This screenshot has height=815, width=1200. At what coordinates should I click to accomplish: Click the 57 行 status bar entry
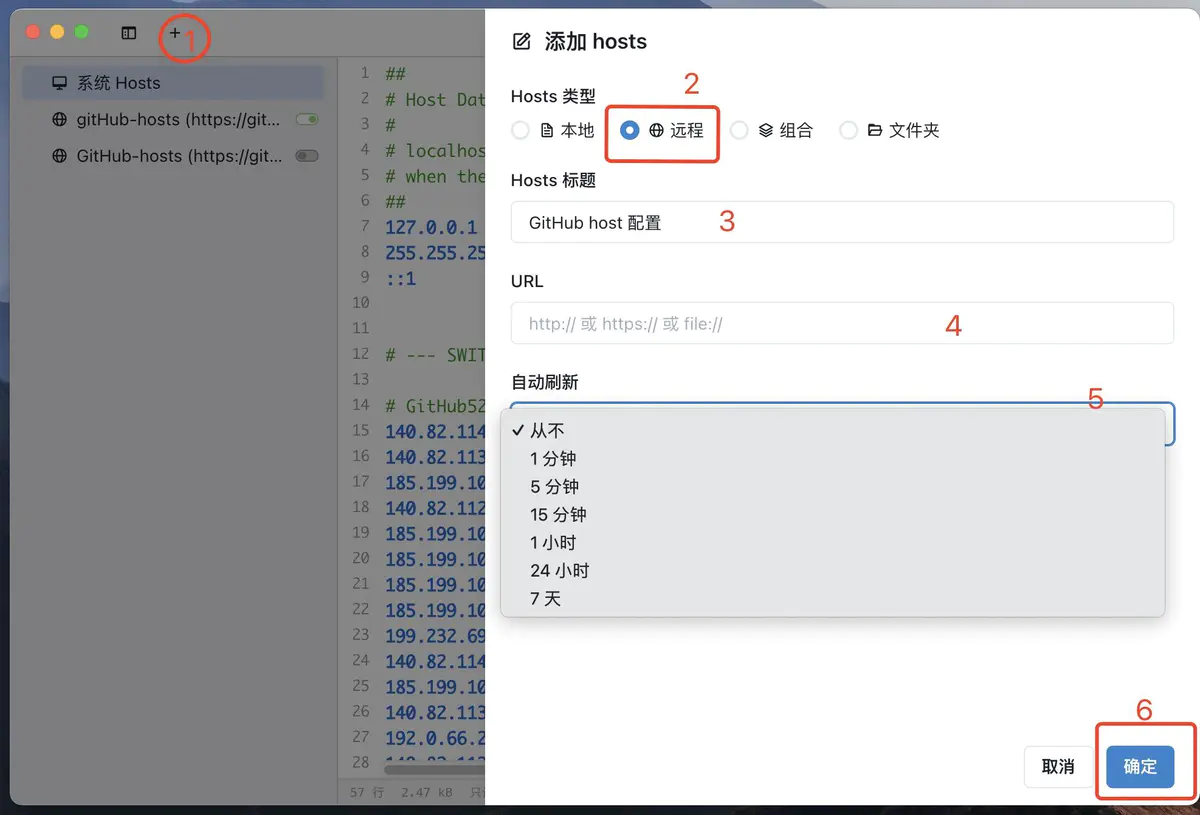click(366, 792)
